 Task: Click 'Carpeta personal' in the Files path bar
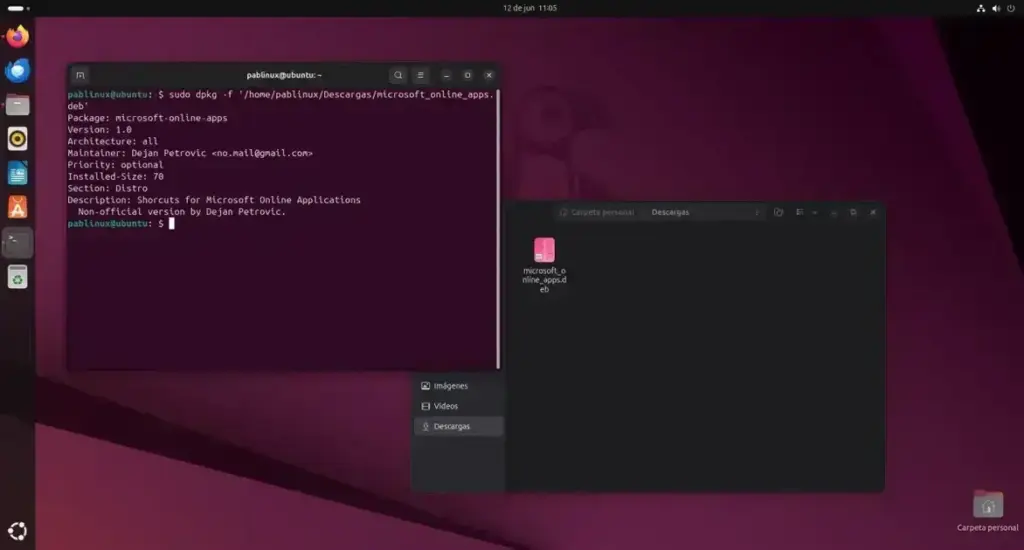602,212
